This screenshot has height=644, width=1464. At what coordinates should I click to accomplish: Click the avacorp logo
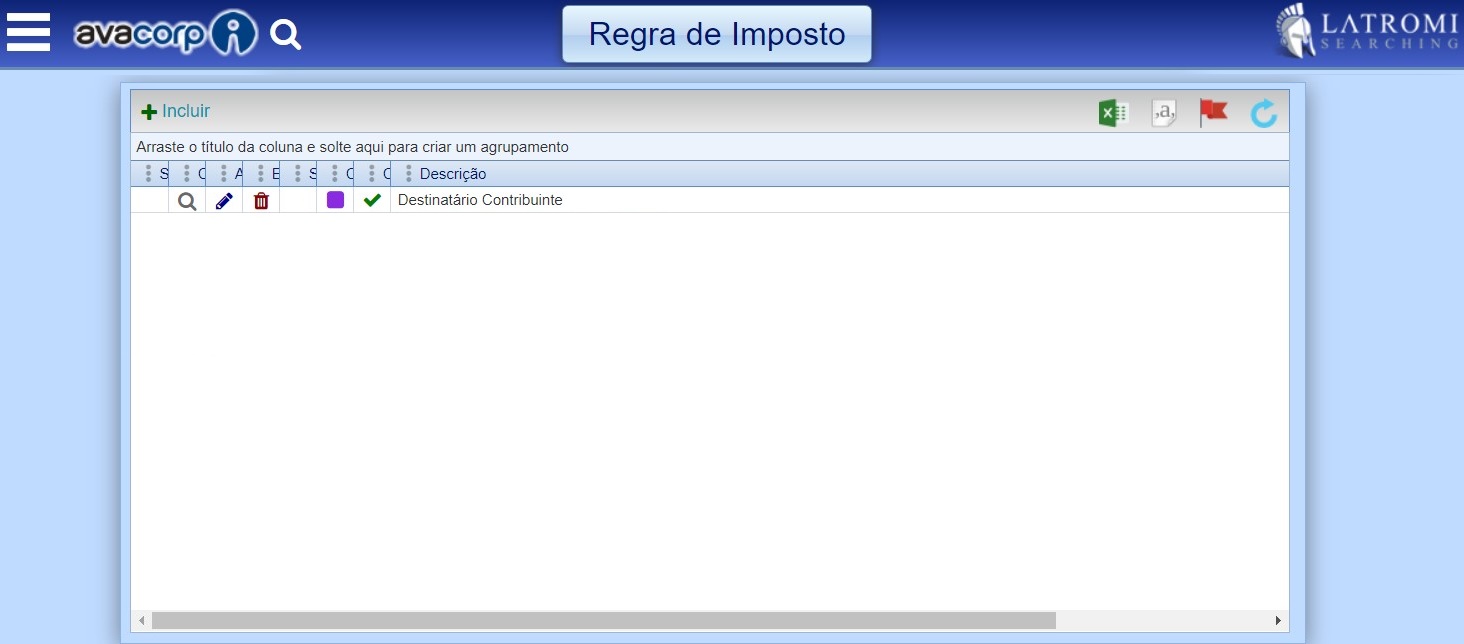(165, 35)
